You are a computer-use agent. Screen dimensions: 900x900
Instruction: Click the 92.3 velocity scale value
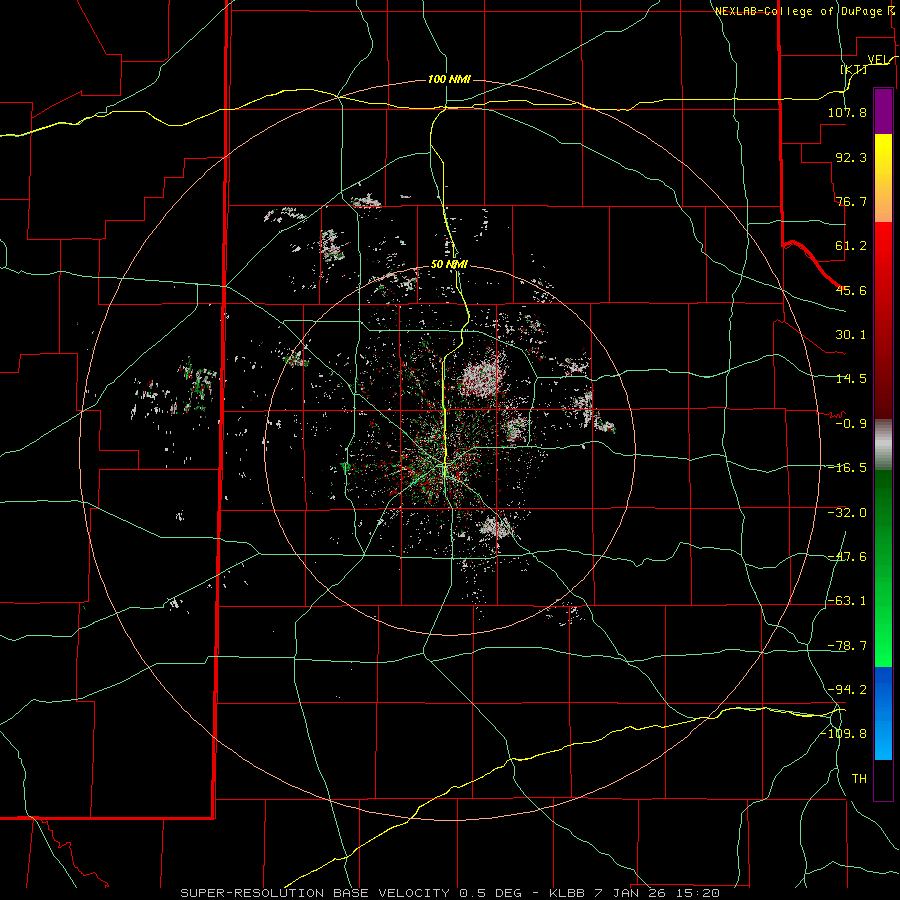click(x=851, y=157)
